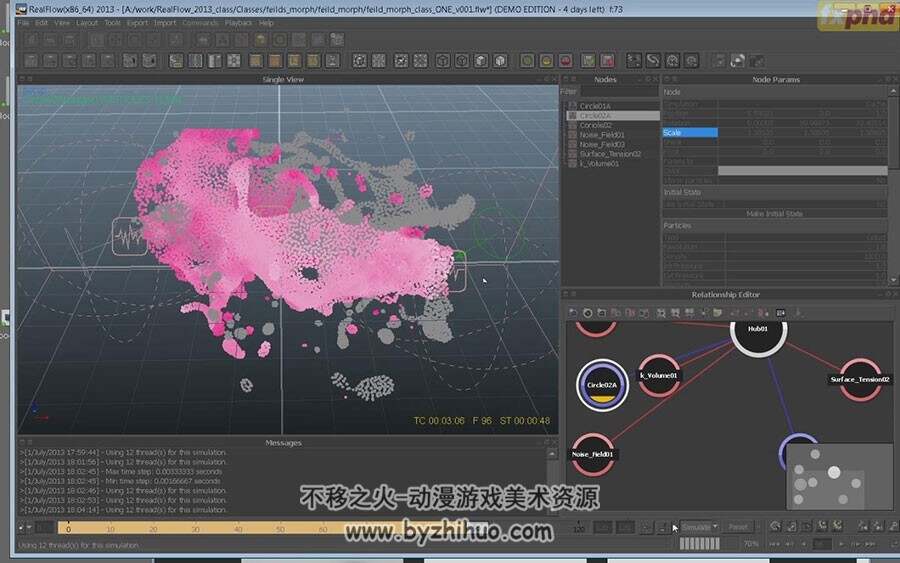Screen dimensions: 900x563
Task: Click the green sphere toolbar icon
Action: tap(527, 60)
